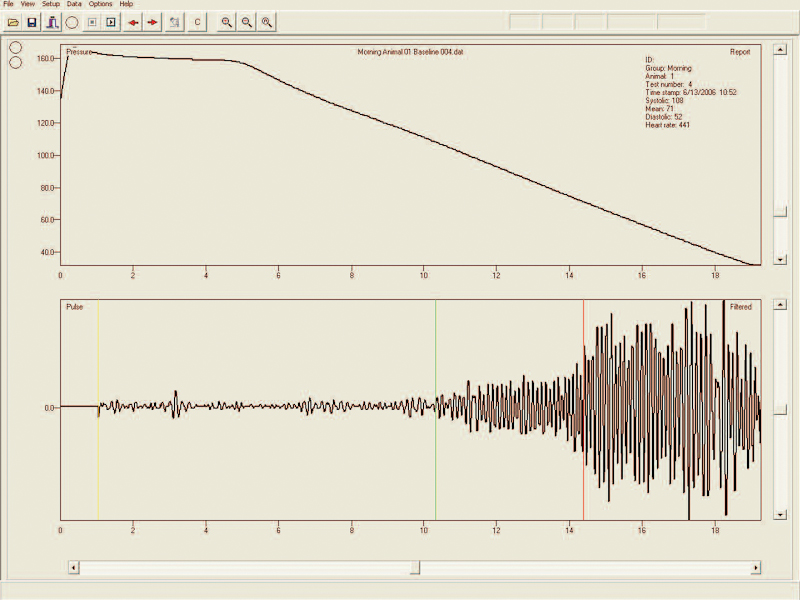Select the red marker line in the Pulse graph
800x600 pixels.
click(x=584, y=410)
